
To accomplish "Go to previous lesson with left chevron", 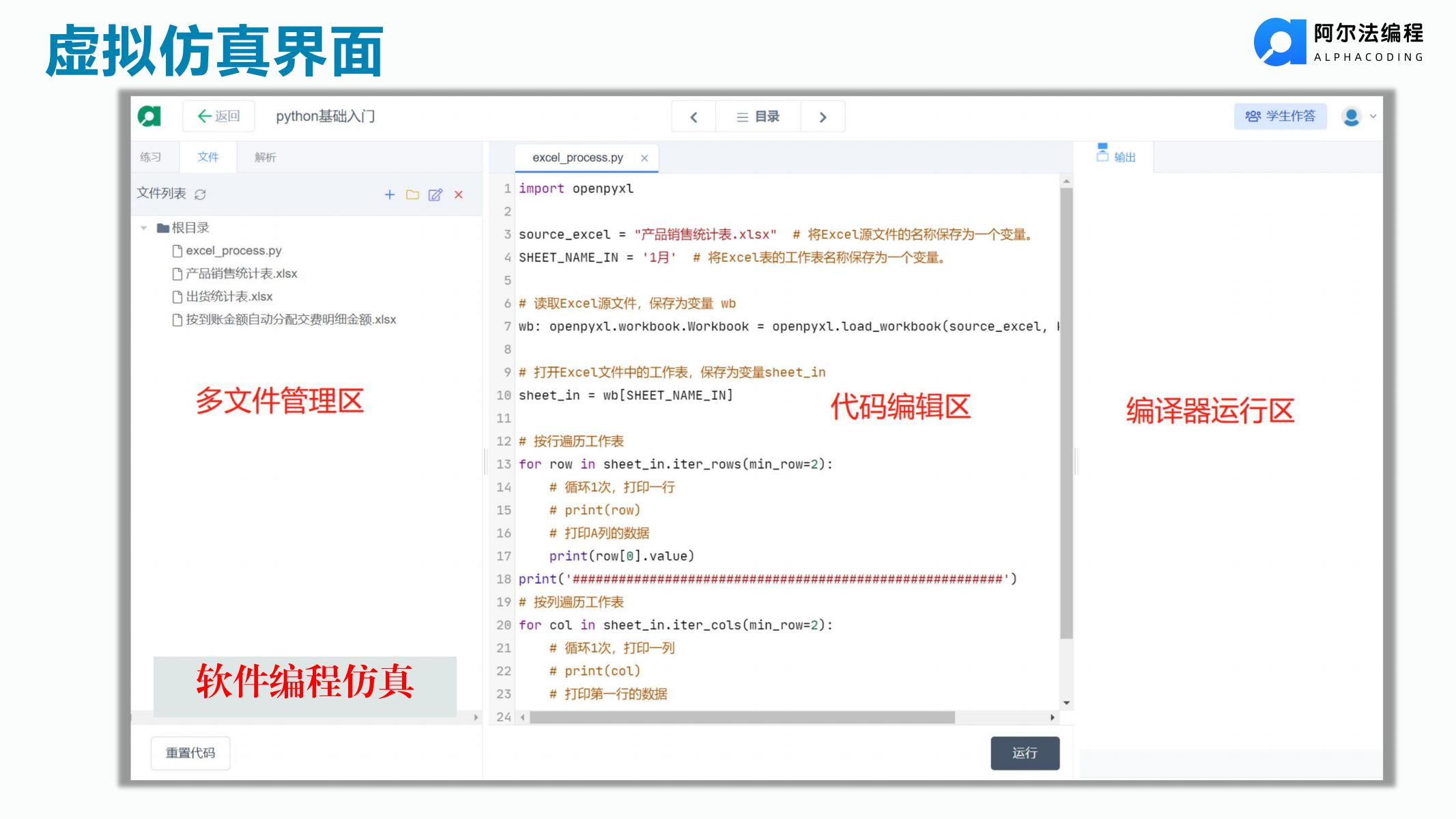I will (x=694, y=117).
